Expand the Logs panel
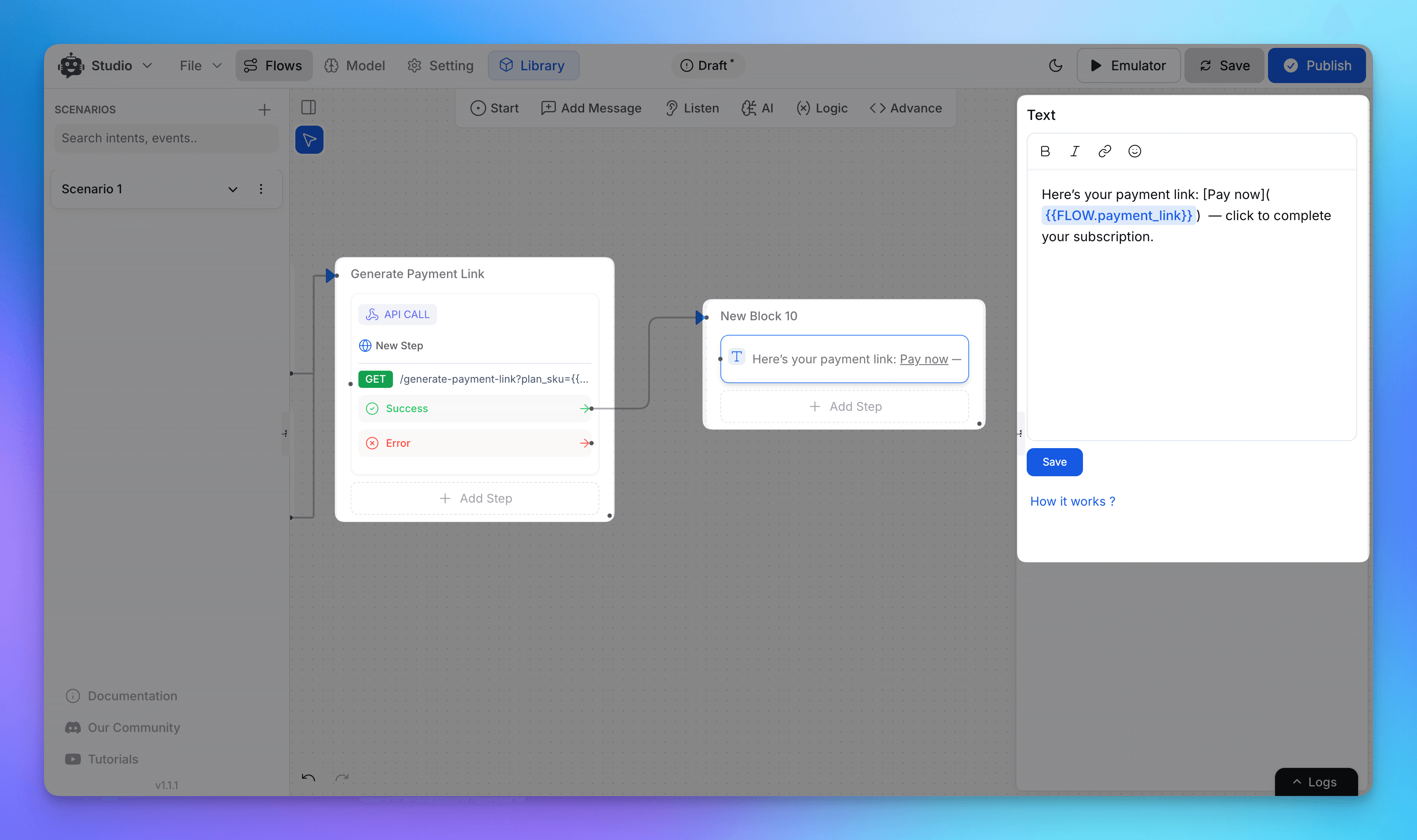1417x840 pixels. click(1315, 782)
